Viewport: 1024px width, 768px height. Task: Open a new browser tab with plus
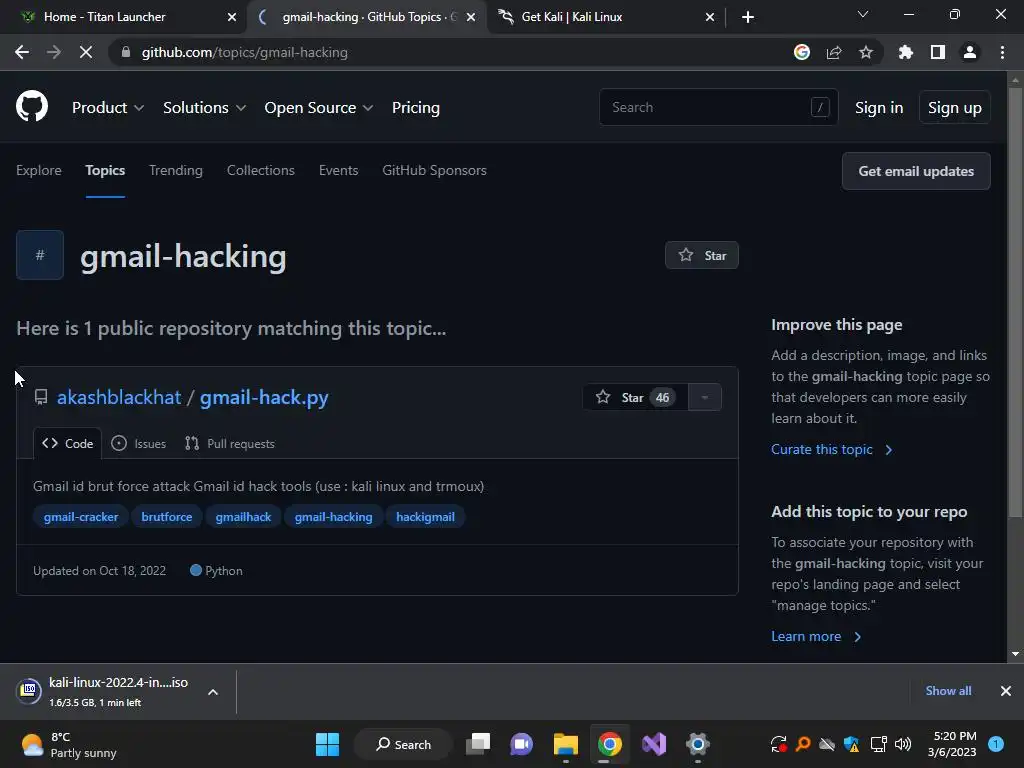[x=748, y=17]
